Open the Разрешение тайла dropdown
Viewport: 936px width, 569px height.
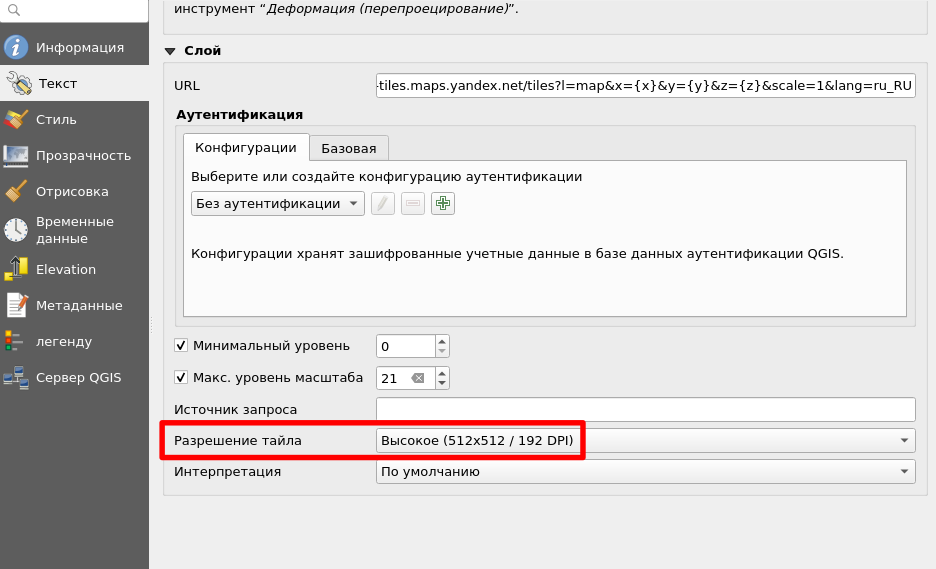click(x=645, y=441)
